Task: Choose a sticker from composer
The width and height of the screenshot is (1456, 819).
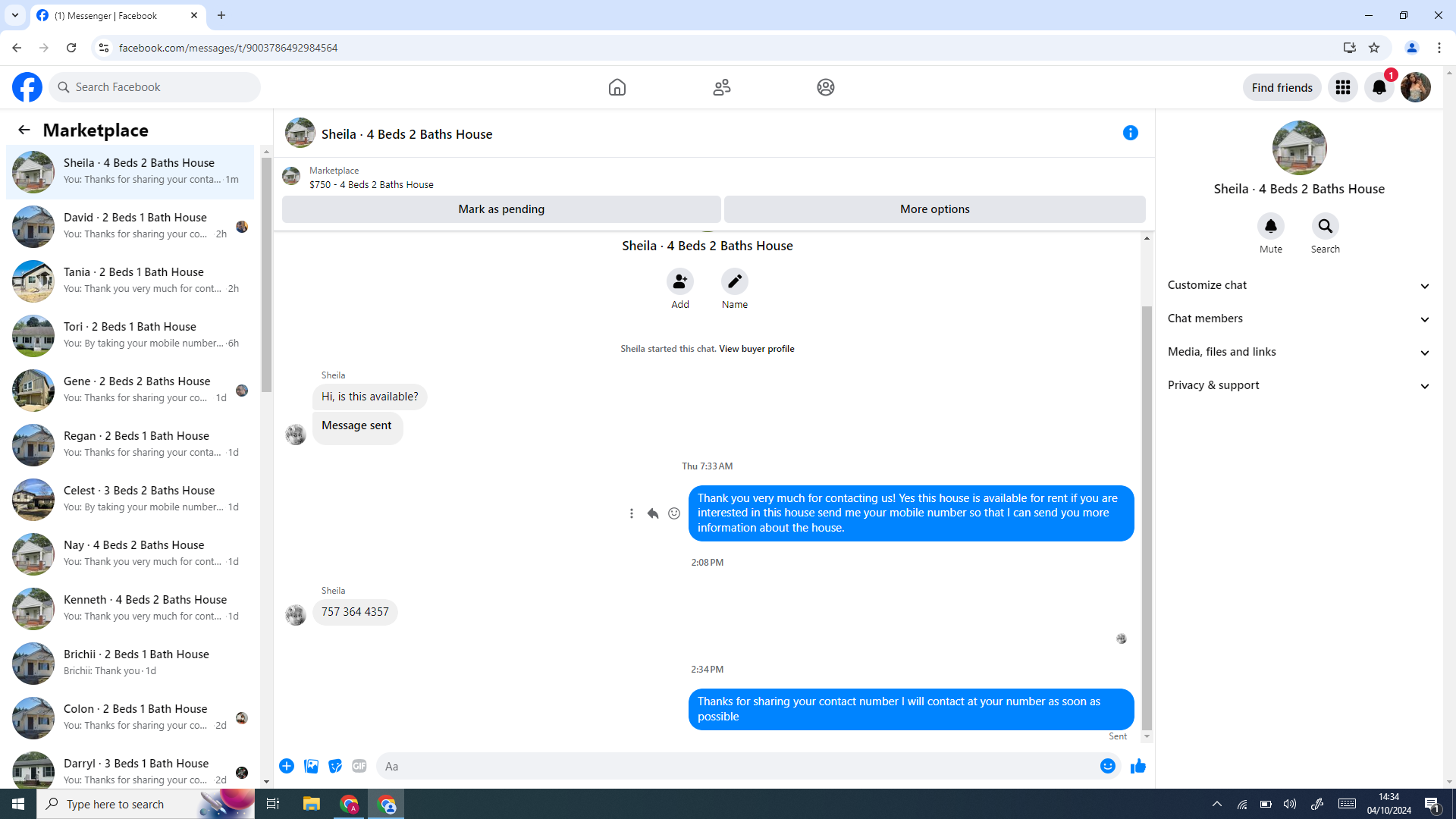Action: click(x=335, y=766)
